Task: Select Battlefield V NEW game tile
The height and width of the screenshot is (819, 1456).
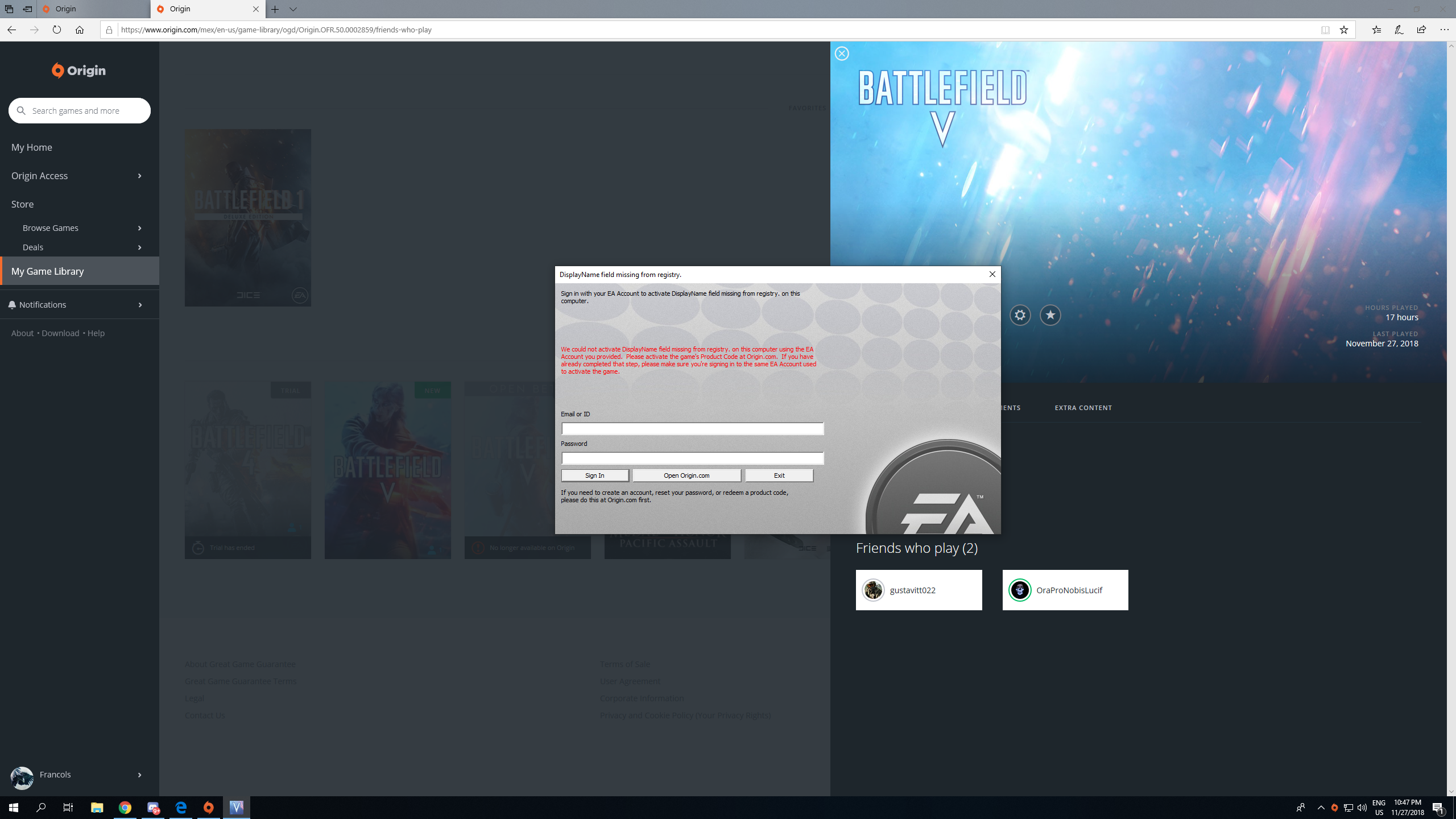Action: click(387, 470)
